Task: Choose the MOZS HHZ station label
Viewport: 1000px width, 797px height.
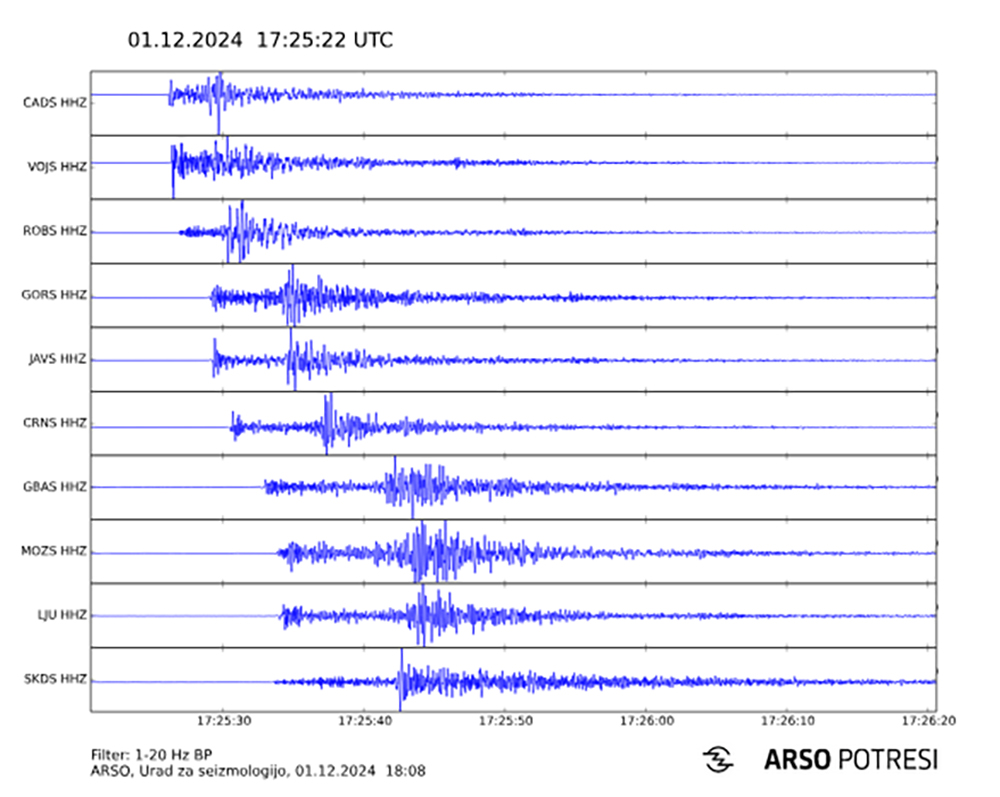Action: point(55,551)
